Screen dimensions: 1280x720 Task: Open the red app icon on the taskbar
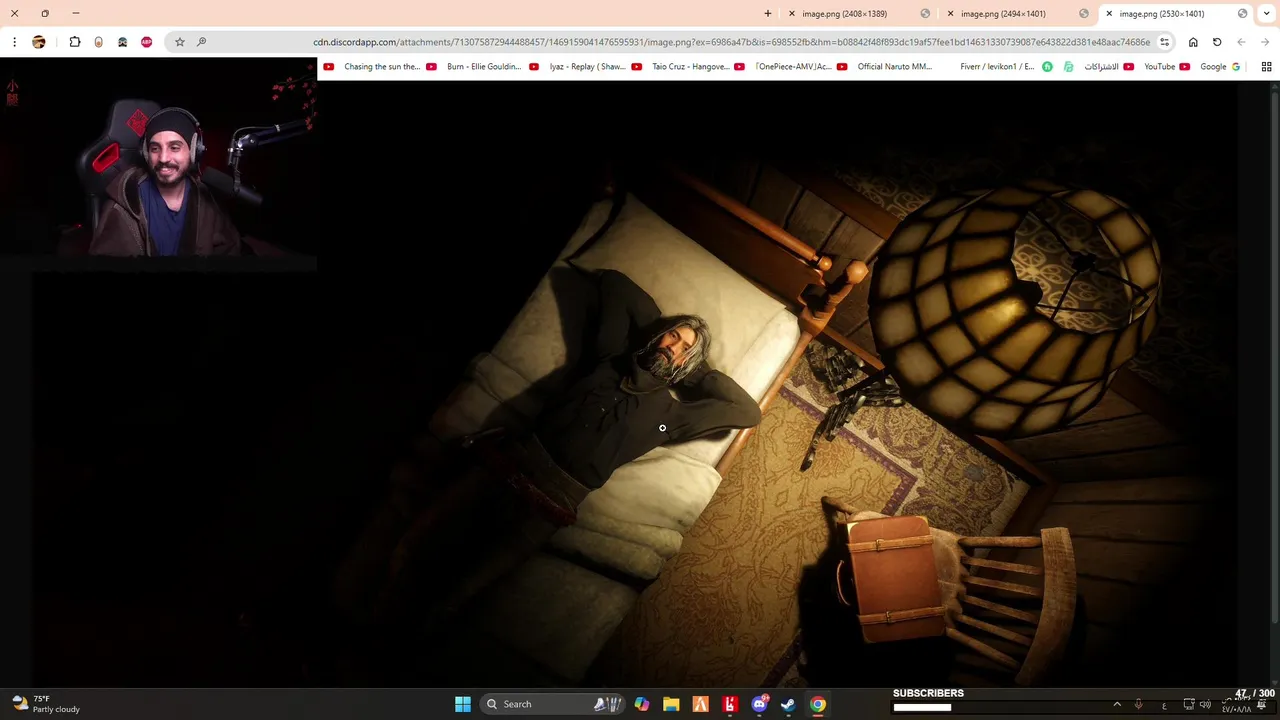730,704
